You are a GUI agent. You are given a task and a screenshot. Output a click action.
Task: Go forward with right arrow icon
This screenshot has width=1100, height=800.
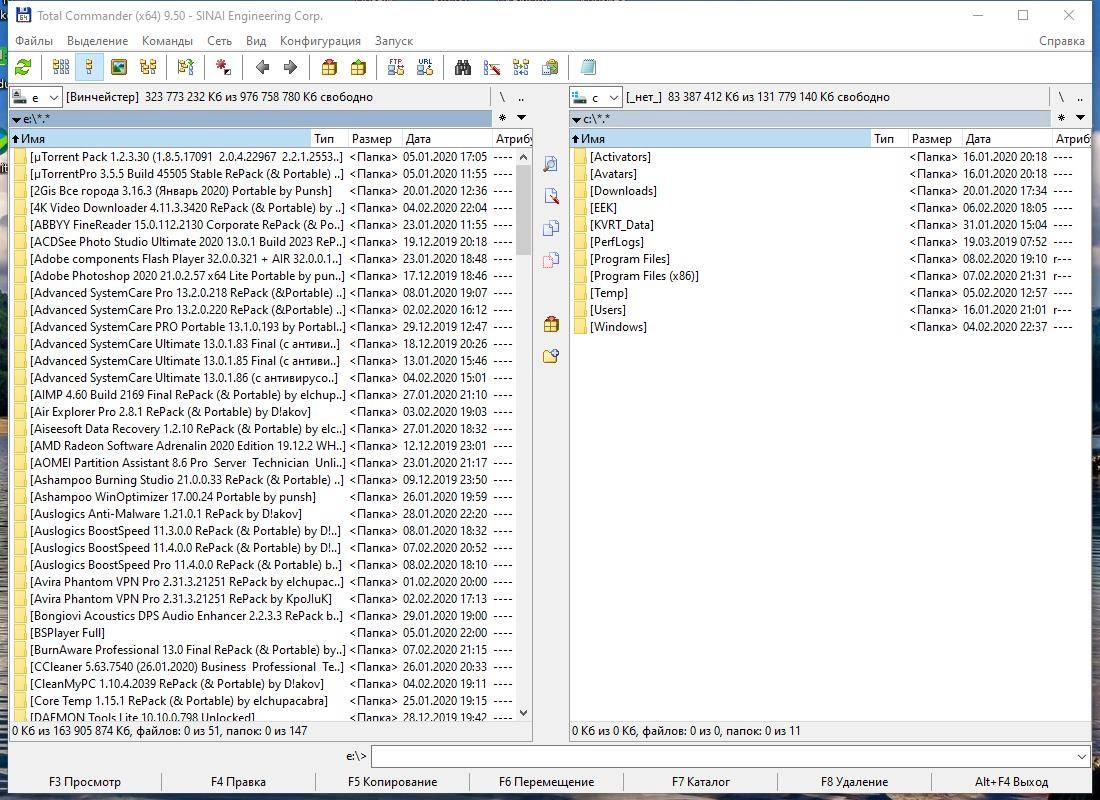[x=290, y=67]
